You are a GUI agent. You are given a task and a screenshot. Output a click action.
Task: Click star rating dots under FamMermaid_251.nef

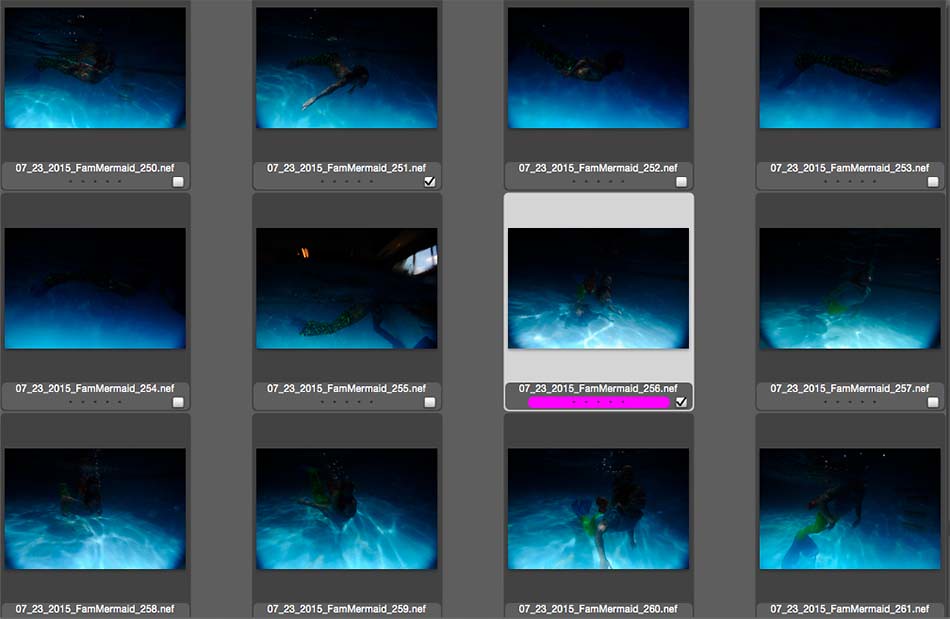coord(347,181)
